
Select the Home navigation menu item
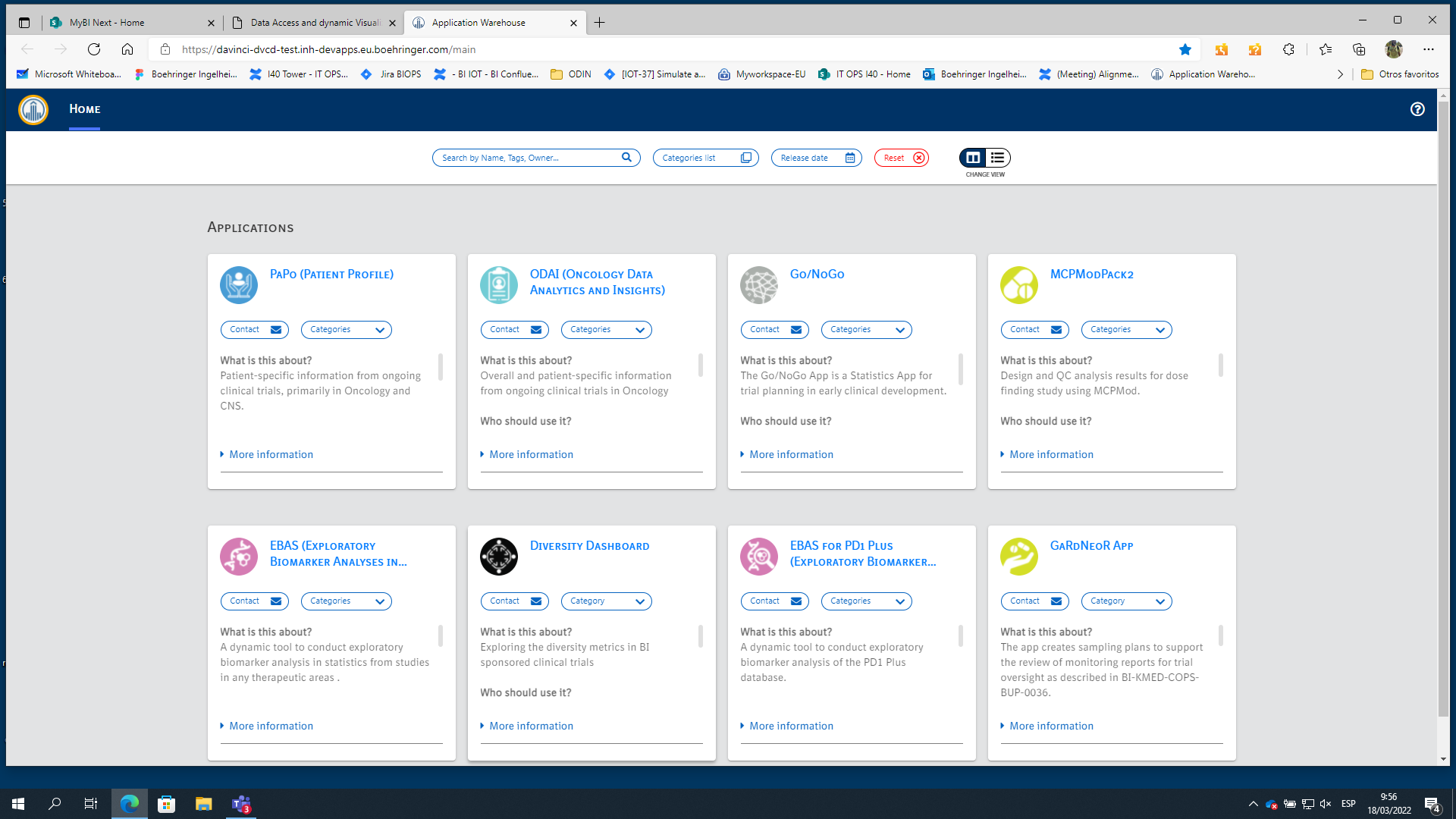click(x=84, y=109)
